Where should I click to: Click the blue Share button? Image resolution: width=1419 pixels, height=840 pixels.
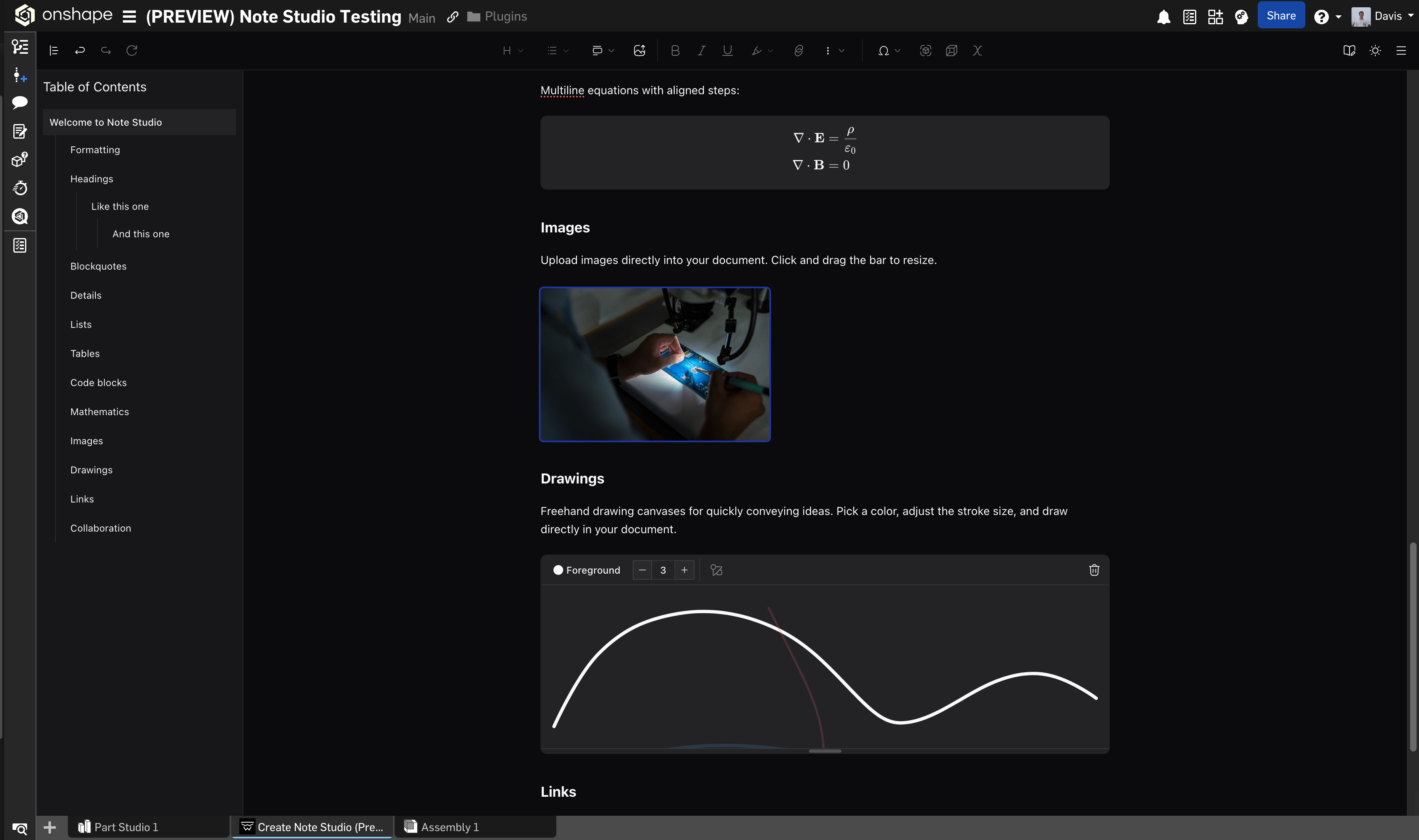click(x=1280, y=16)
